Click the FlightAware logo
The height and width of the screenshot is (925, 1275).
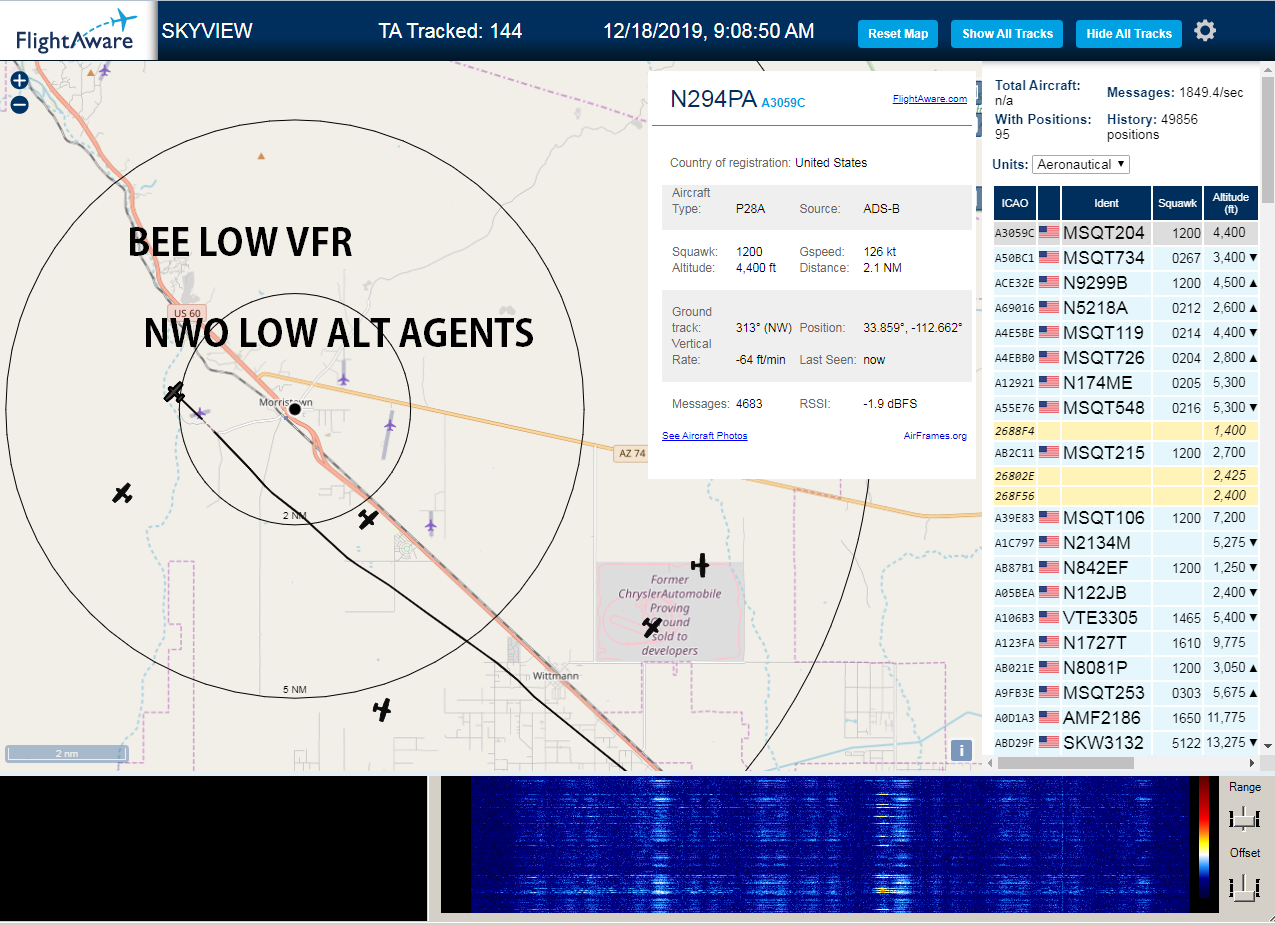[x=77, y=31]
